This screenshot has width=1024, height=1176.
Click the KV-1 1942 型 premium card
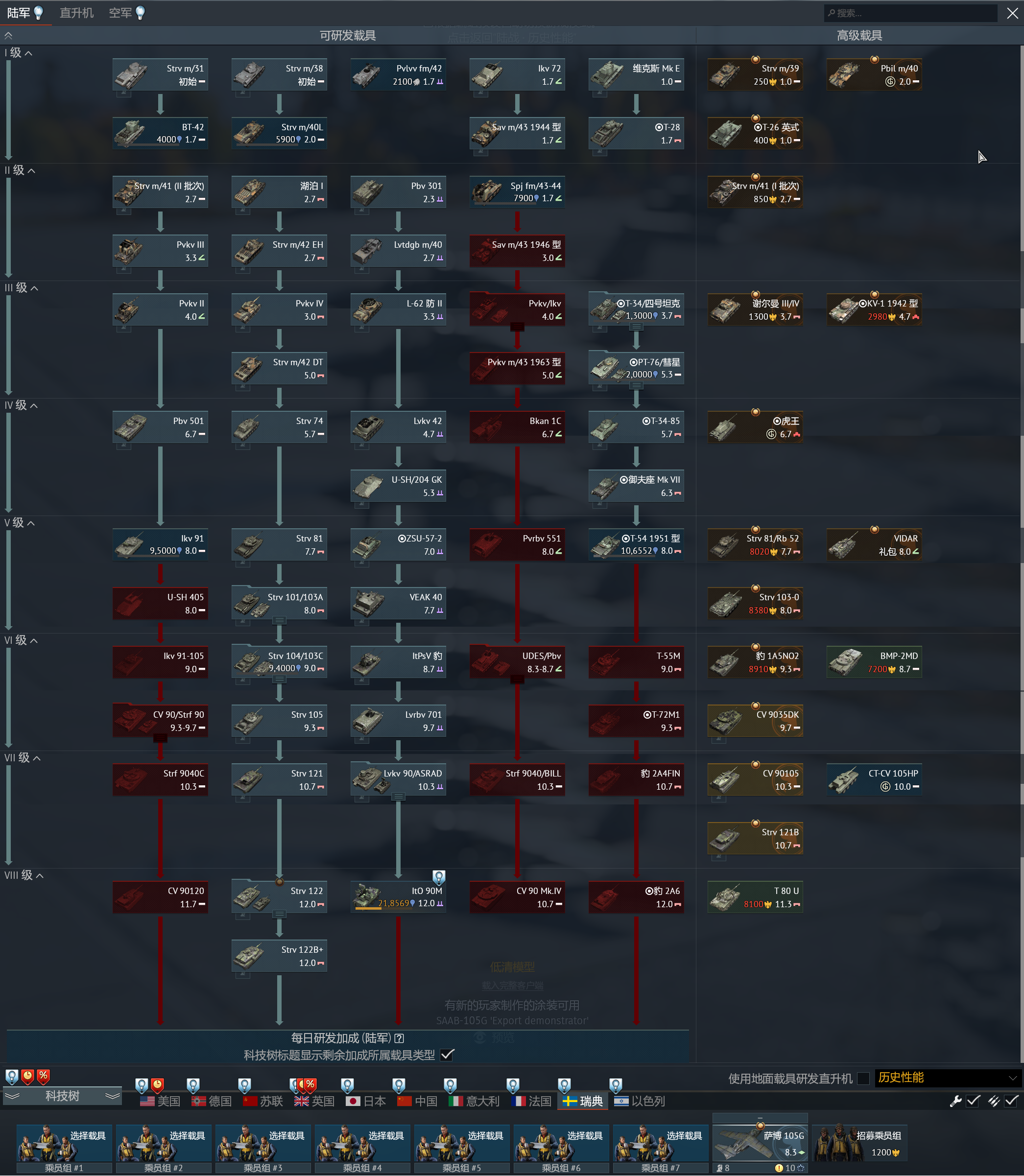pyautogui.click(x=874, y=310)
